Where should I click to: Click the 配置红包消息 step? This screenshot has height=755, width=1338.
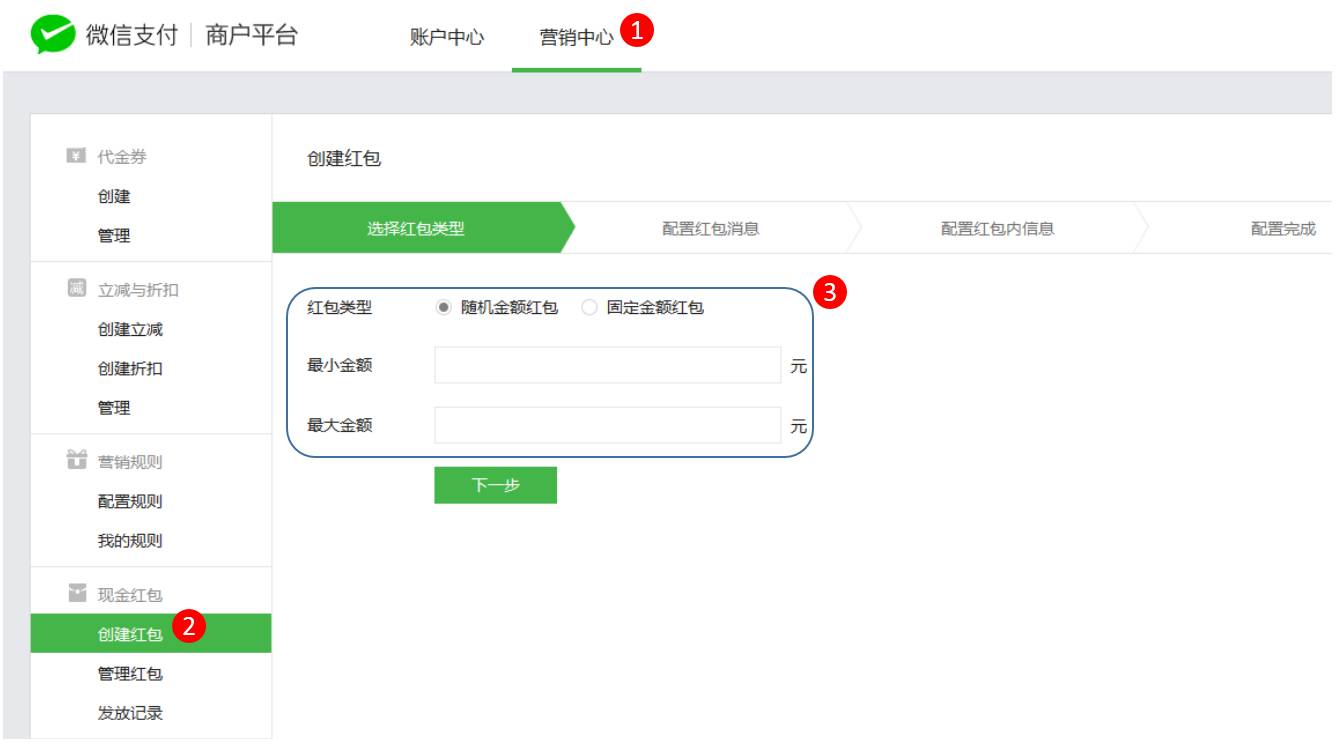pos(710,228)
